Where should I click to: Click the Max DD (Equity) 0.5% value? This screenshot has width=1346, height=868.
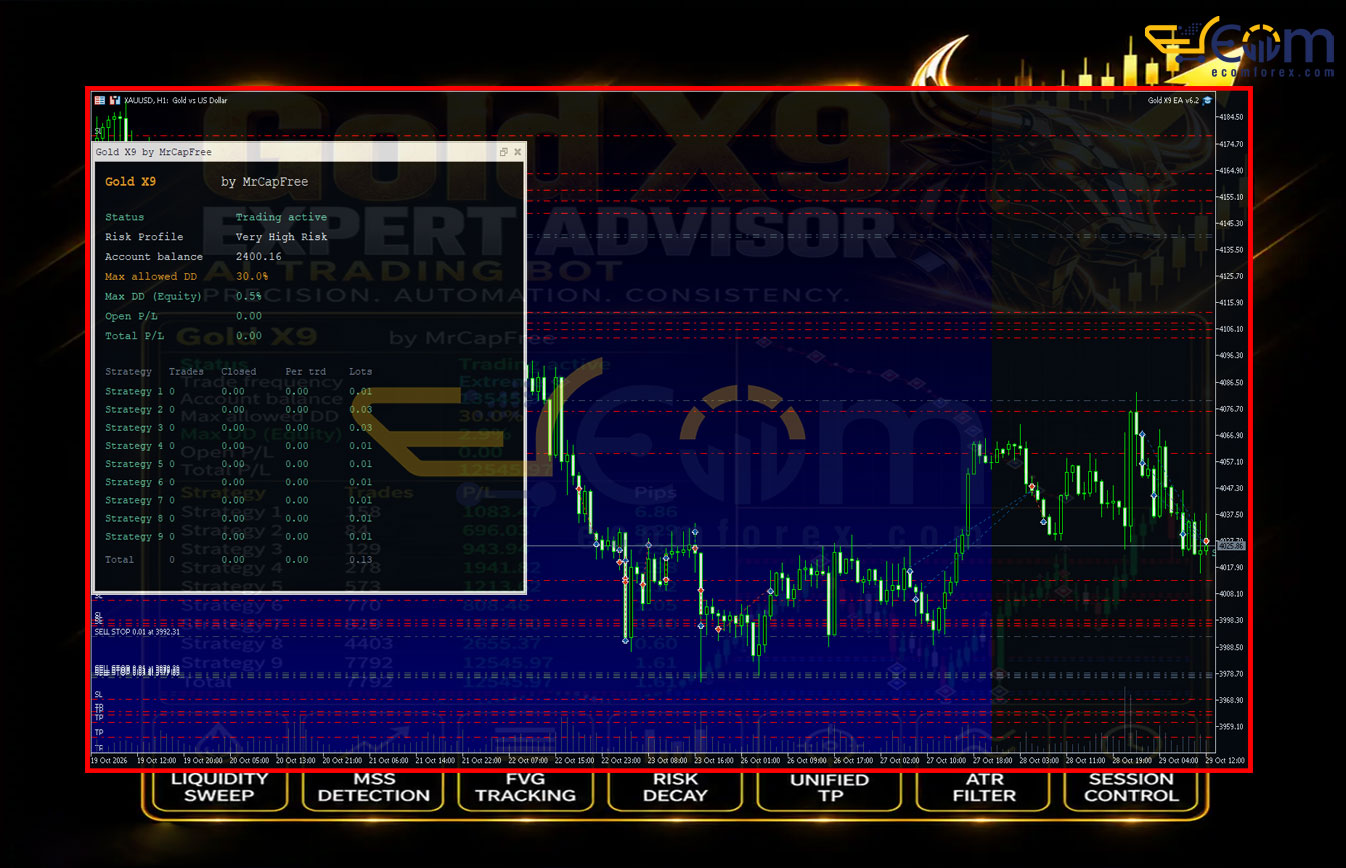(x=249, y=296)
